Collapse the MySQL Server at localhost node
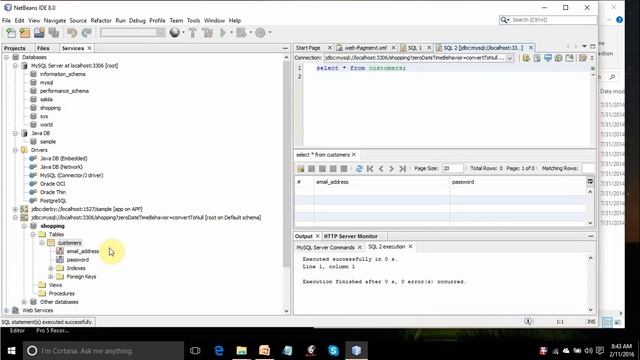 click(15, 66)
